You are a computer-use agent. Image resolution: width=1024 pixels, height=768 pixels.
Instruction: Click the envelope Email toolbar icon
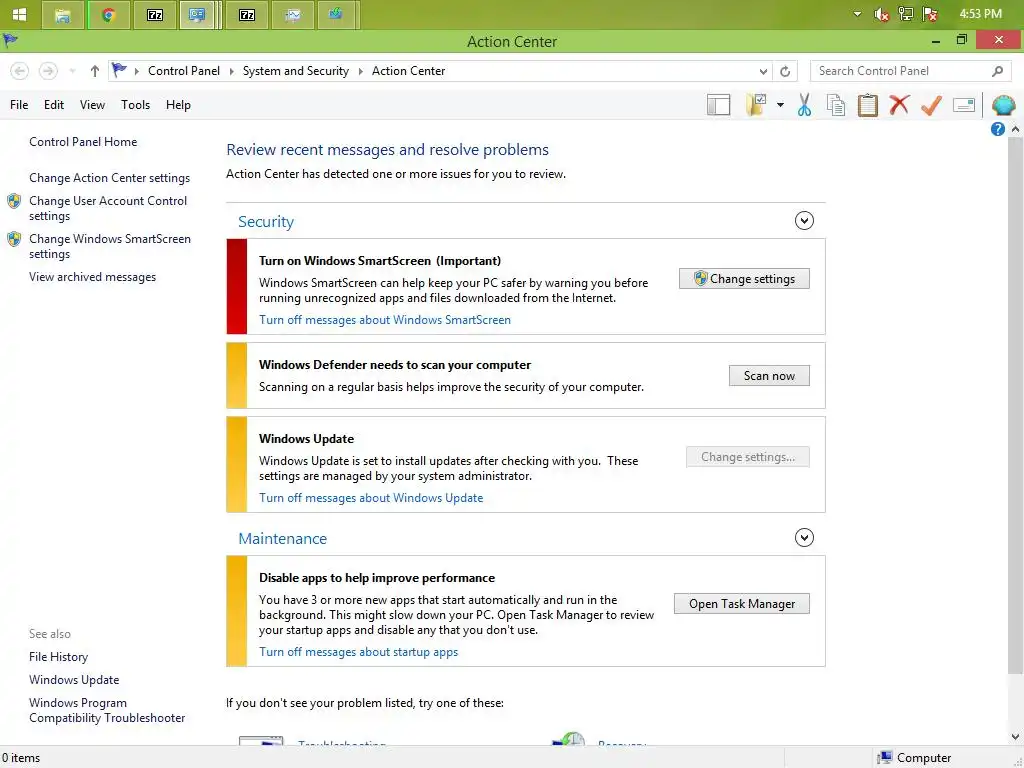[964, 104]
